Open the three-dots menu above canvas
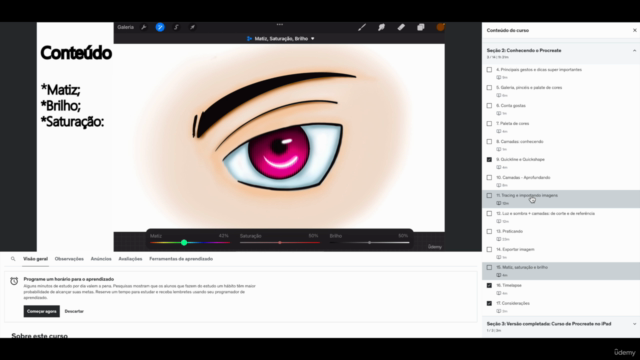The height and width of the screenshot is (360, 640). (x=280, y=24)
